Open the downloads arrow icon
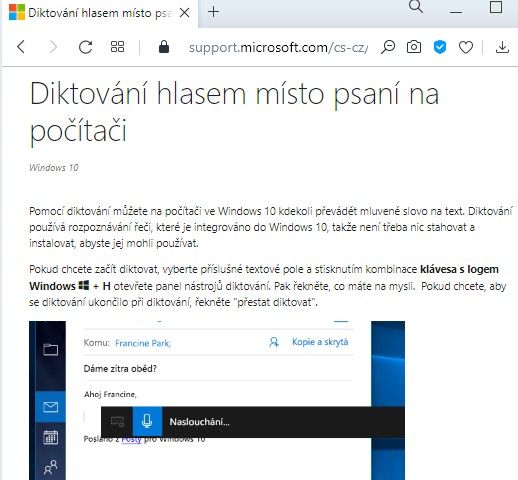 click(502, 47)
